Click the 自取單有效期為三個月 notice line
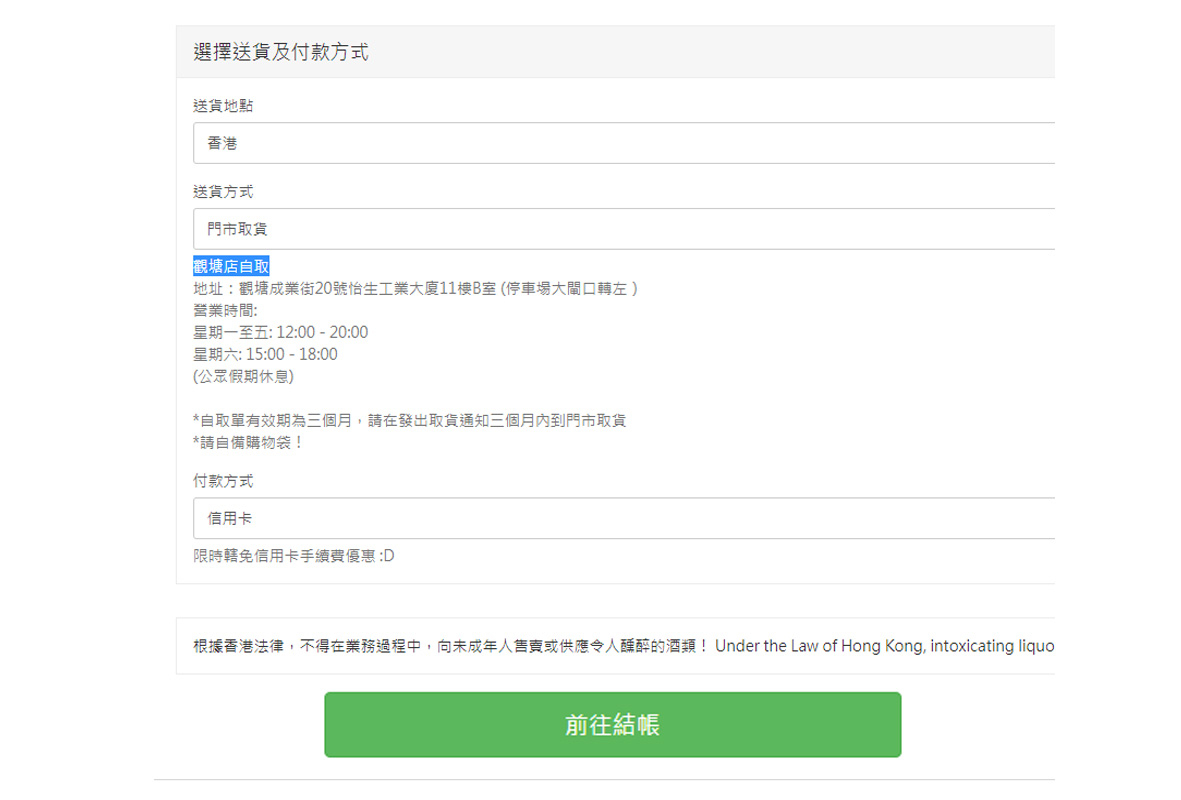 coord(410,420)
